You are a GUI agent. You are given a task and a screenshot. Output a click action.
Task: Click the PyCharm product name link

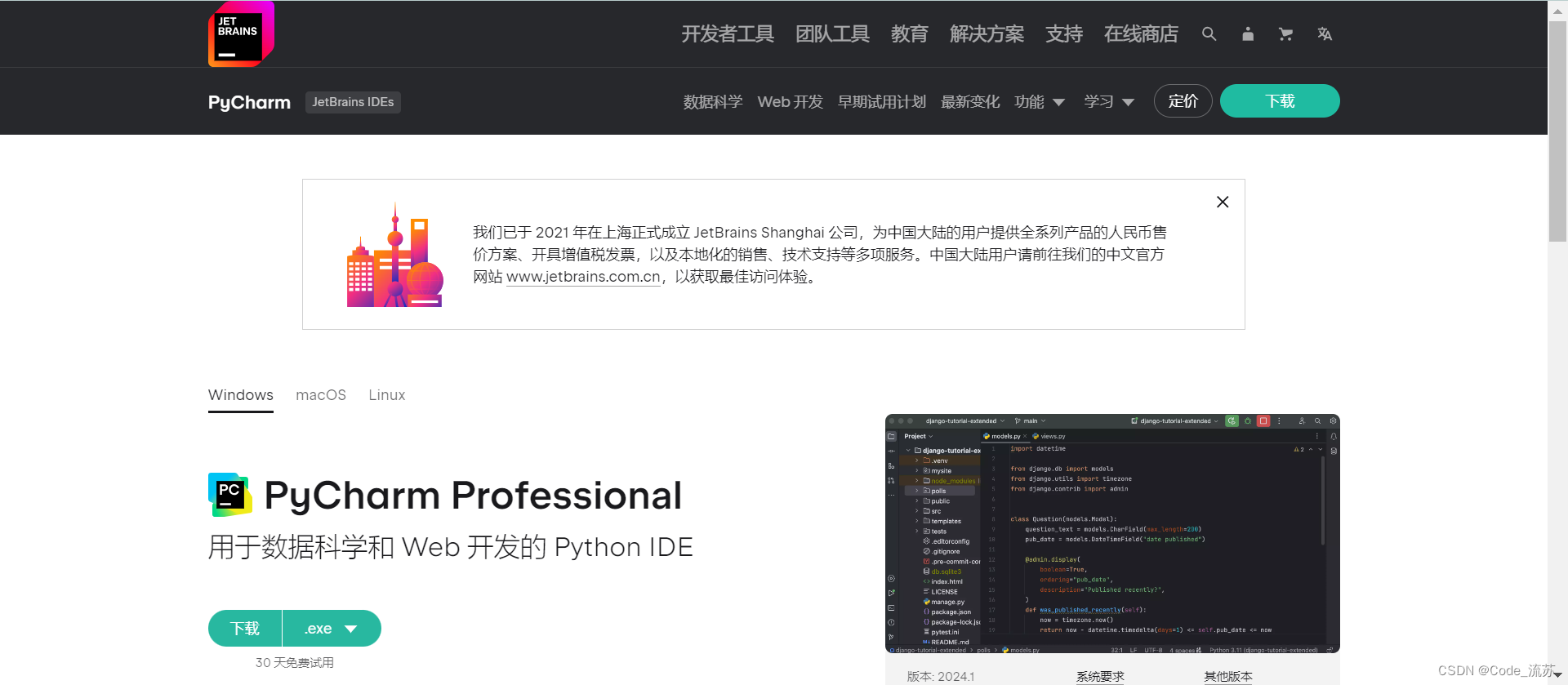[x=249, y=102]
